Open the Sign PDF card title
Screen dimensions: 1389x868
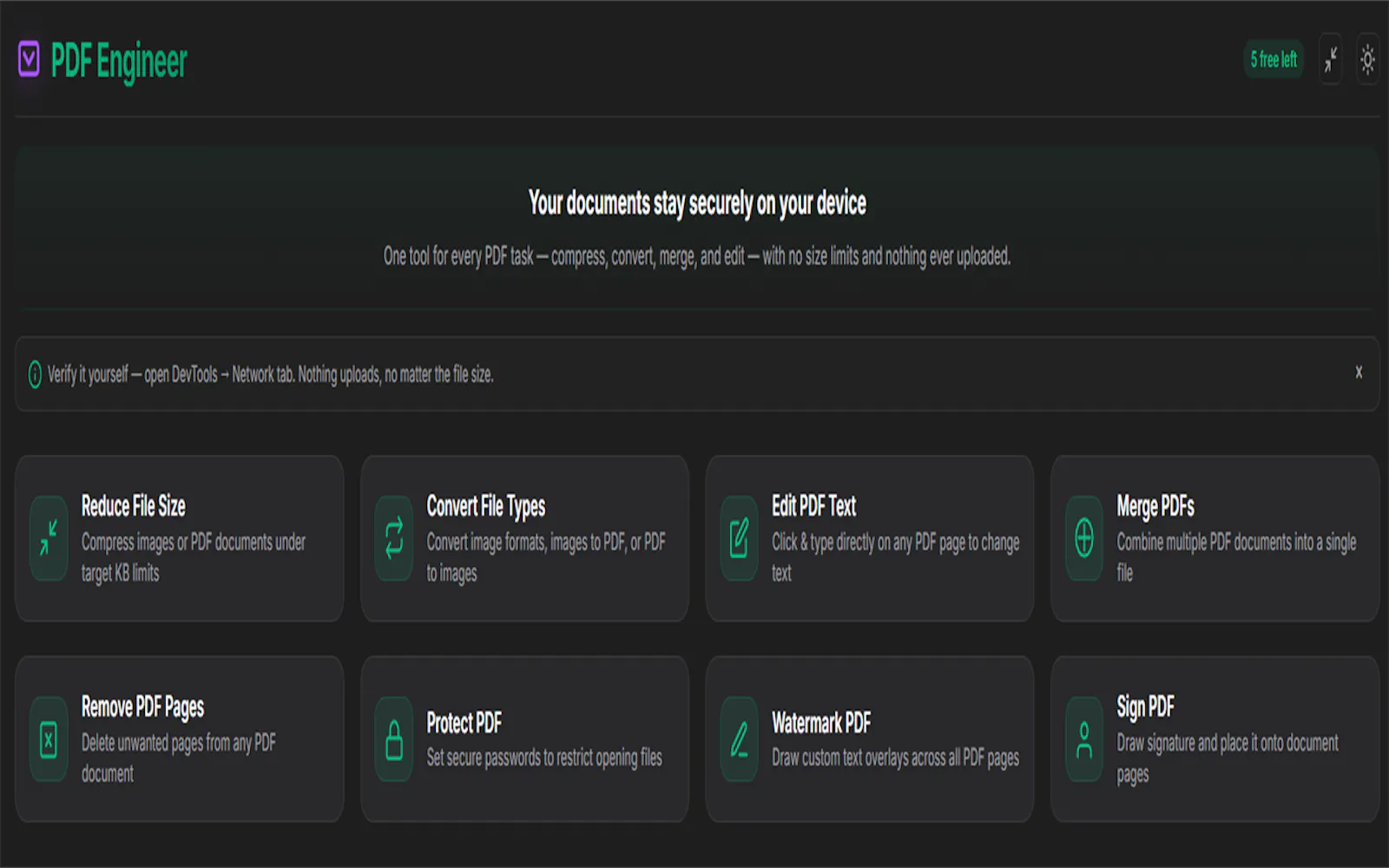(x=1146, y=707)
